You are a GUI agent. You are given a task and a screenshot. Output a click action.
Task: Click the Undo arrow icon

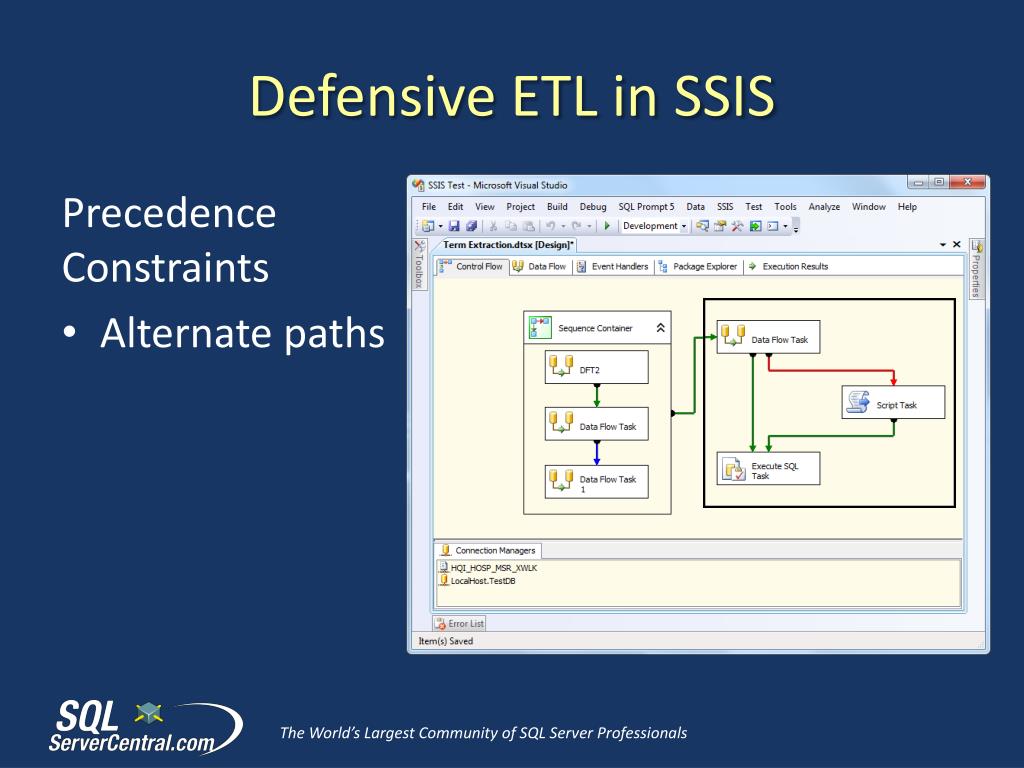pos(551,226)
